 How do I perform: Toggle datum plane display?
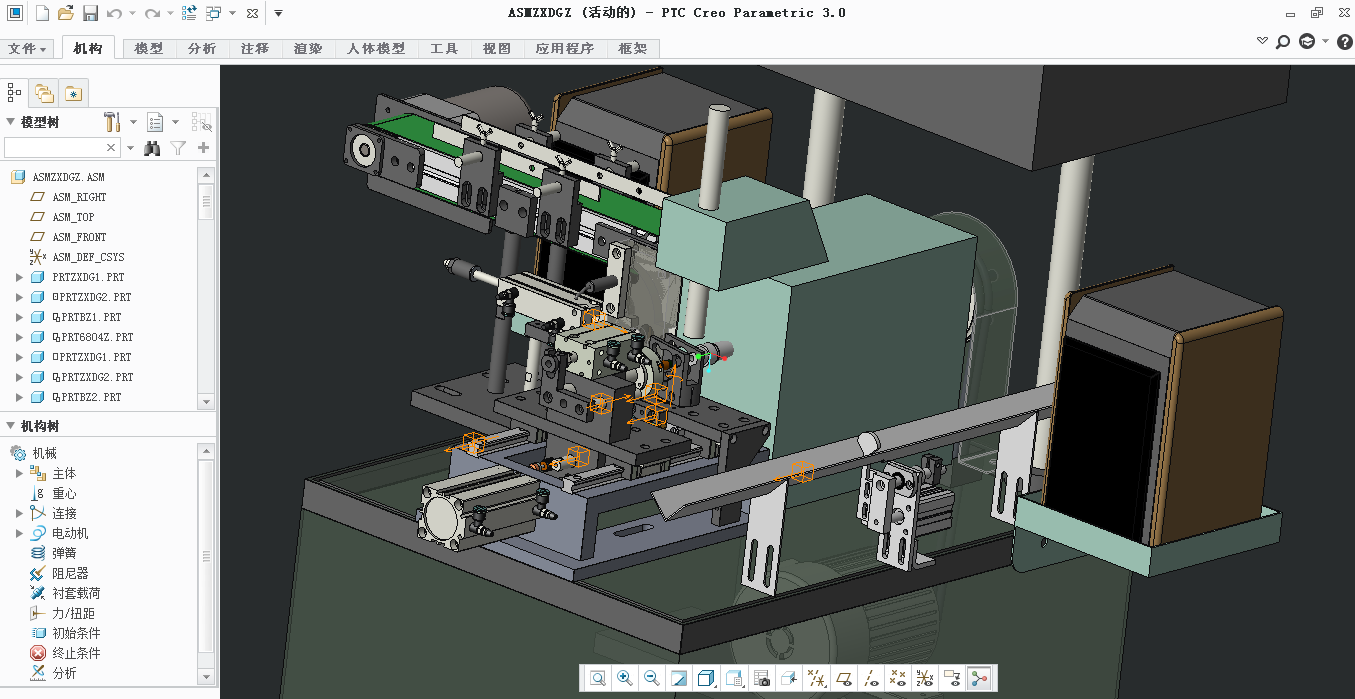[843, 678]
